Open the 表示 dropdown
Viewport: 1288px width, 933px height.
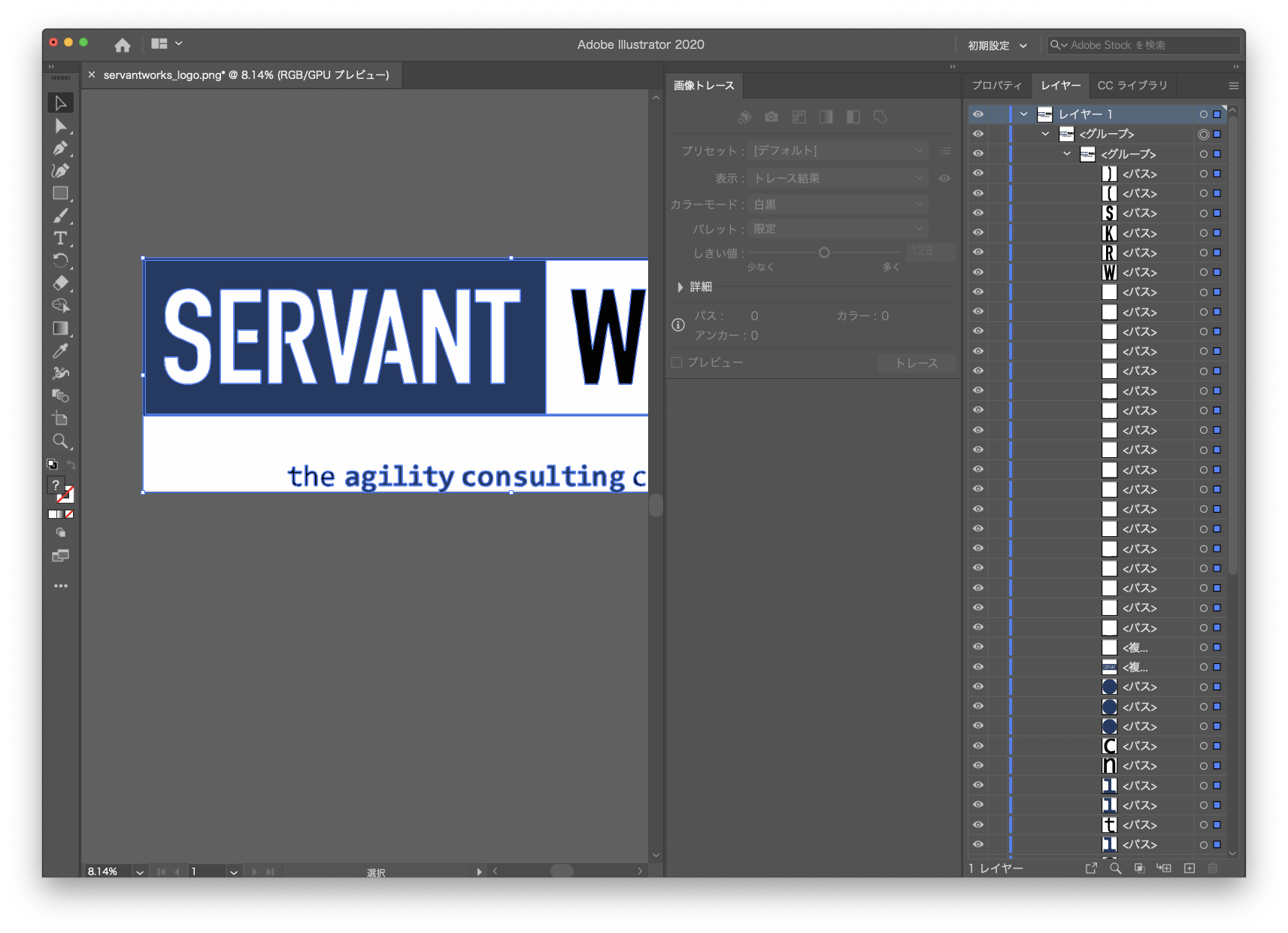click(838, 178)
